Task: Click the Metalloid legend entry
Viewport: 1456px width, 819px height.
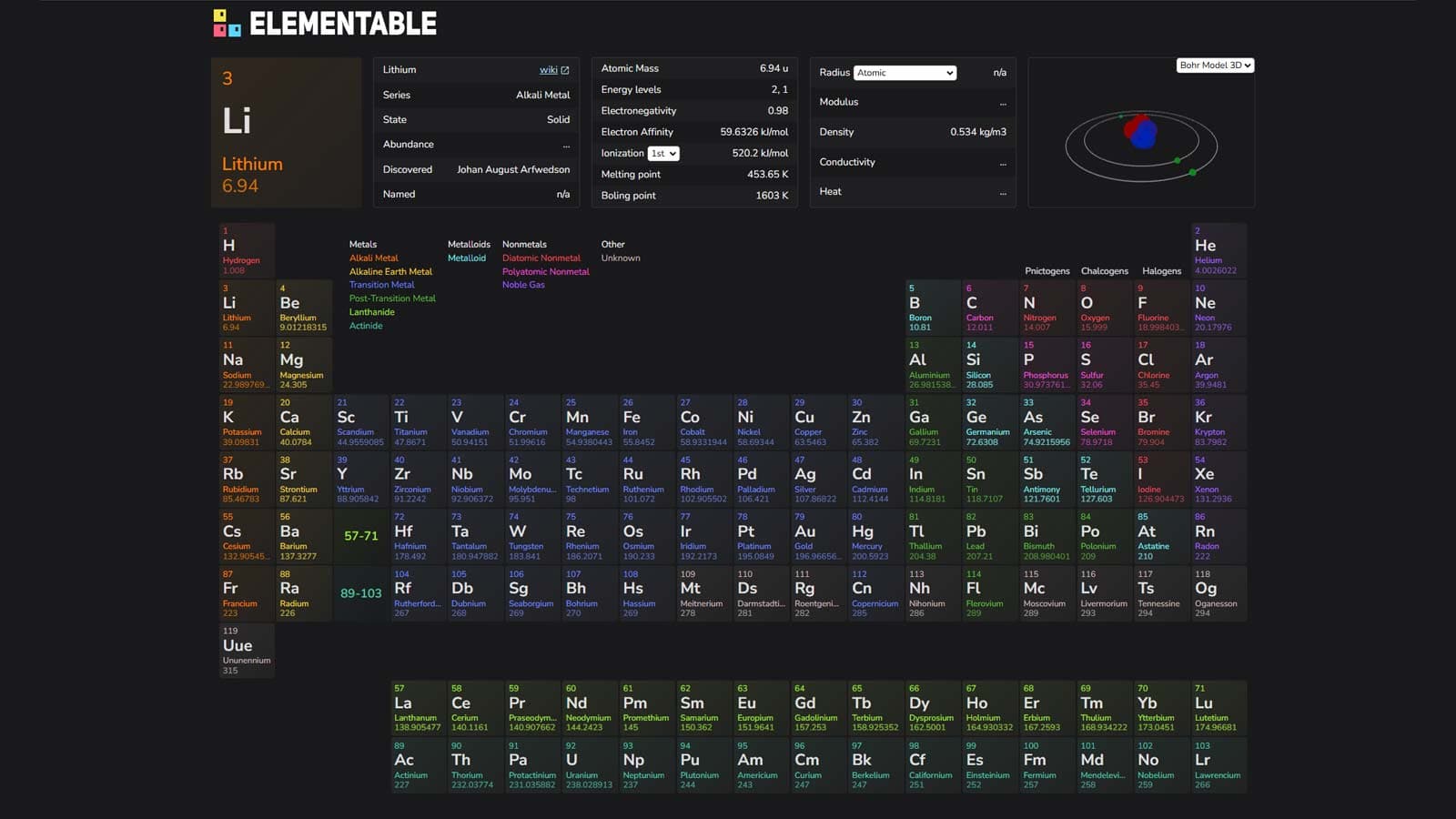Action: tap(467, 258)
